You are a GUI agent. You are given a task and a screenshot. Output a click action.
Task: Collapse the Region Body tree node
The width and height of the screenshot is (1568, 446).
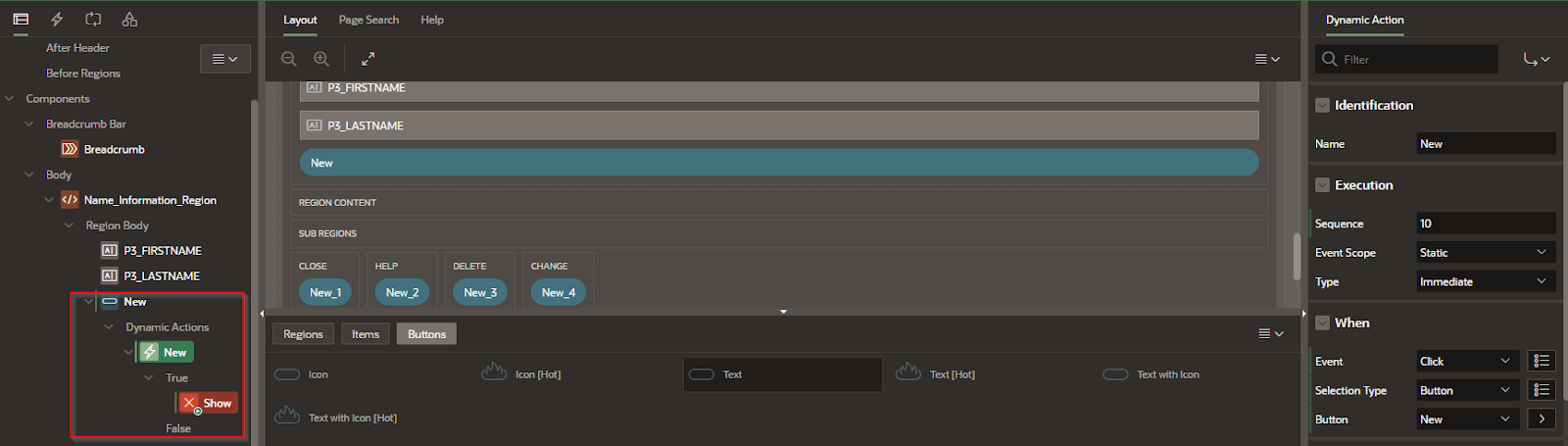click(x=69, y=225)
